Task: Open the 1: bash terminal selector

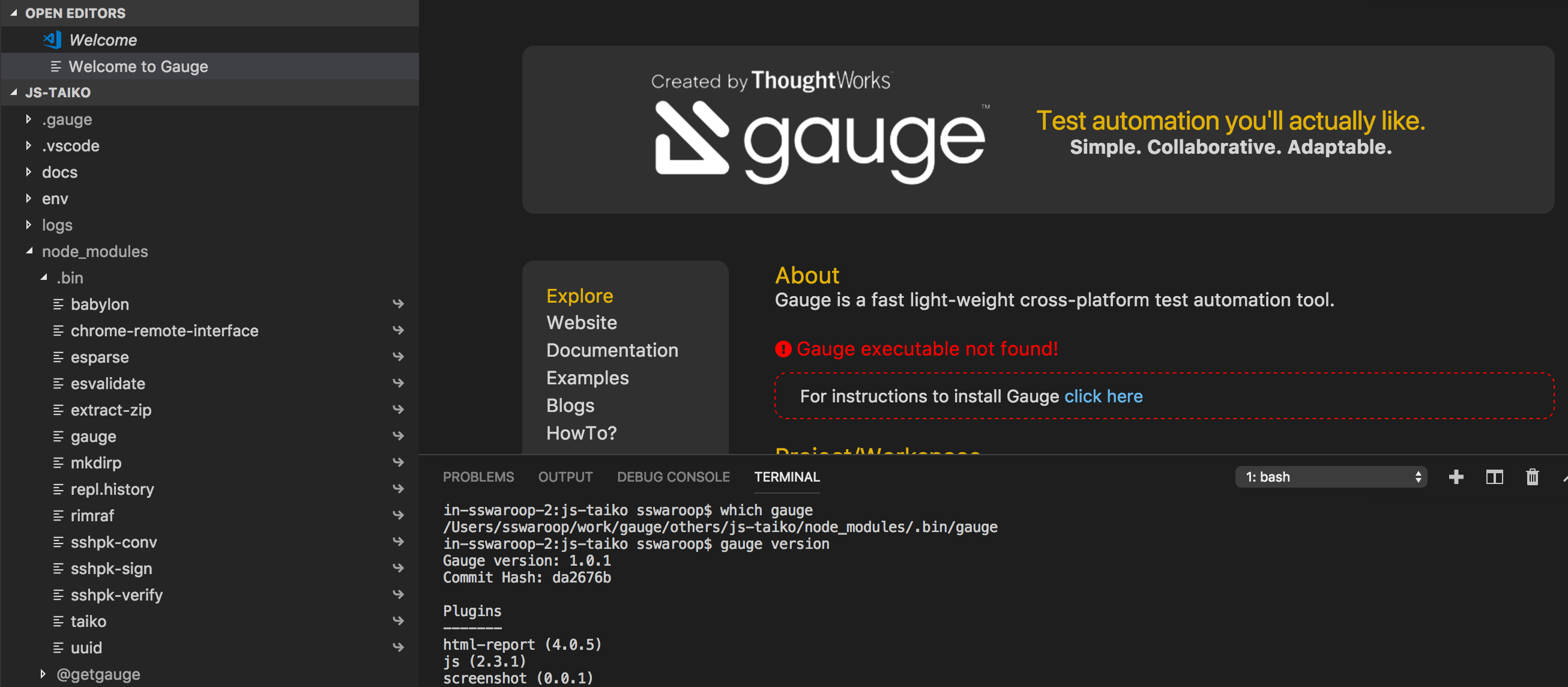Action: pyautogui.click(x=1331, y=477)
